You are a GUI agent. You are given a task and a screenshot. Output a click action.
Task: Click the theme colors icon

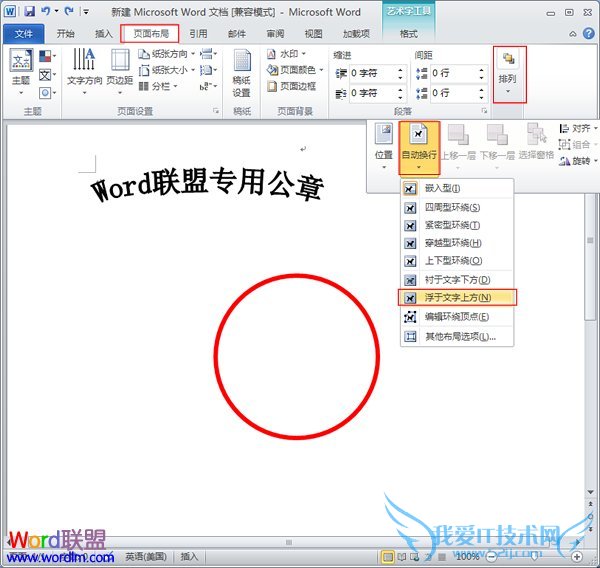[46, 56]
